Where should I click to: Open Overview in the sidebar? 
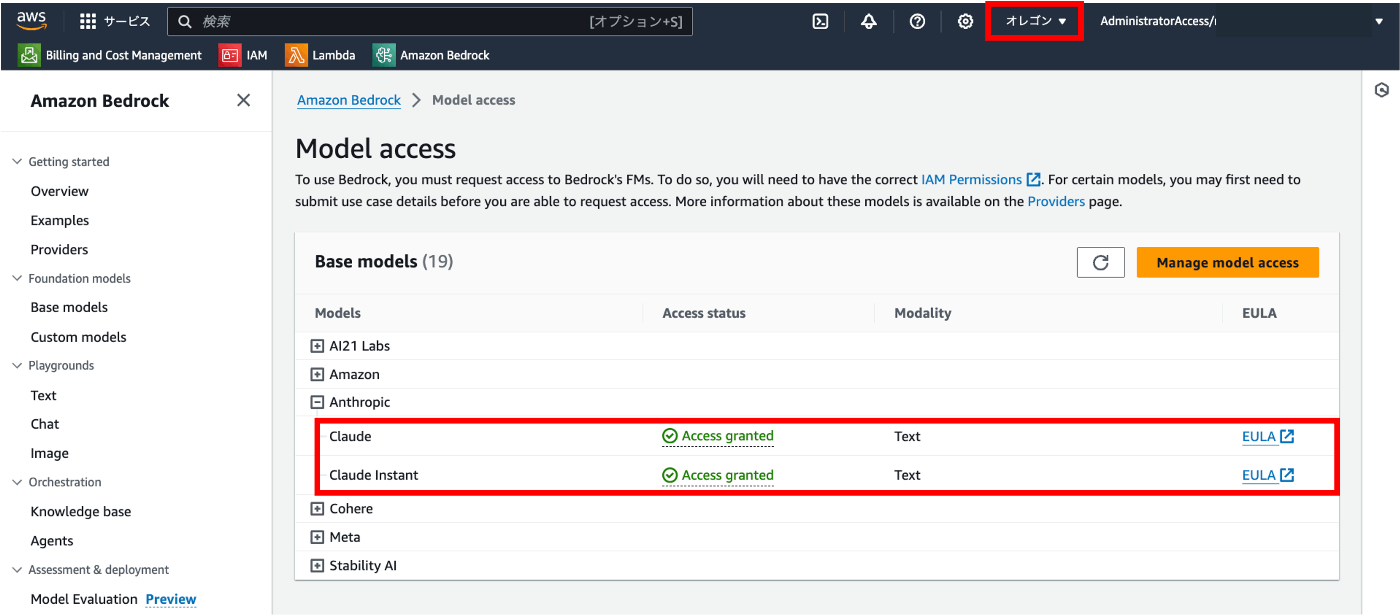(x=60, y=191)
